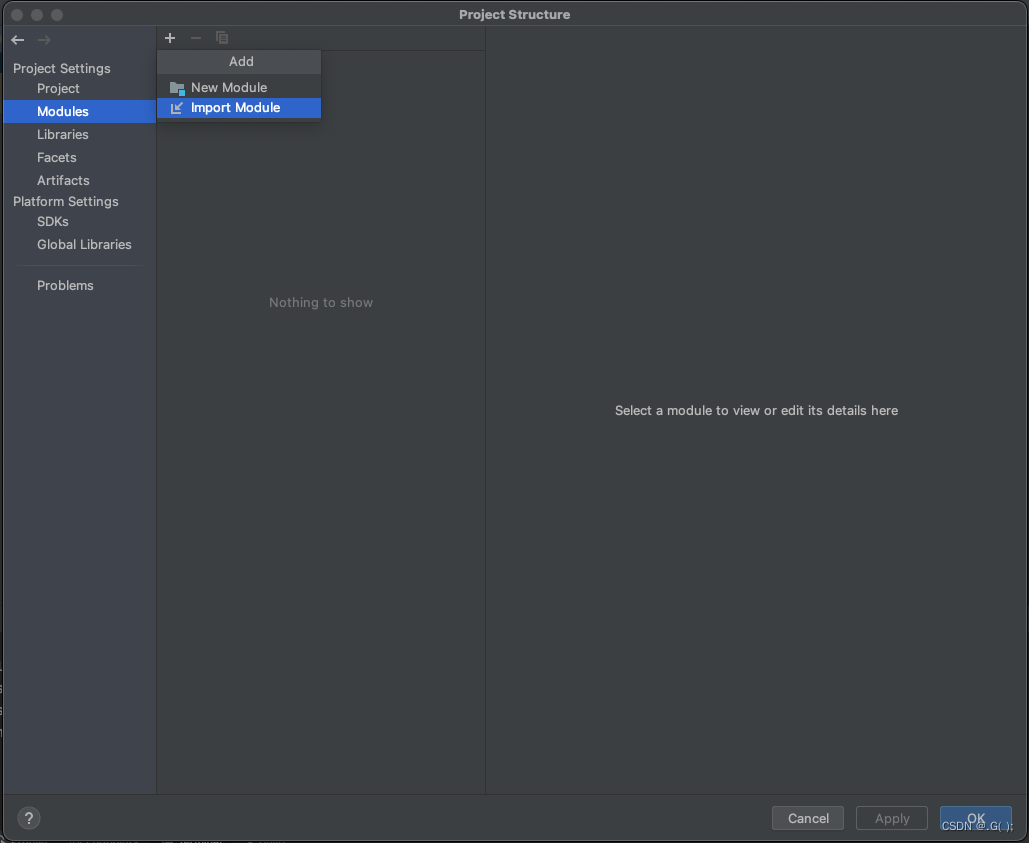This screenshot has width=1029, height=843.
Task: Click the Apply button
Action: point(892,818)
